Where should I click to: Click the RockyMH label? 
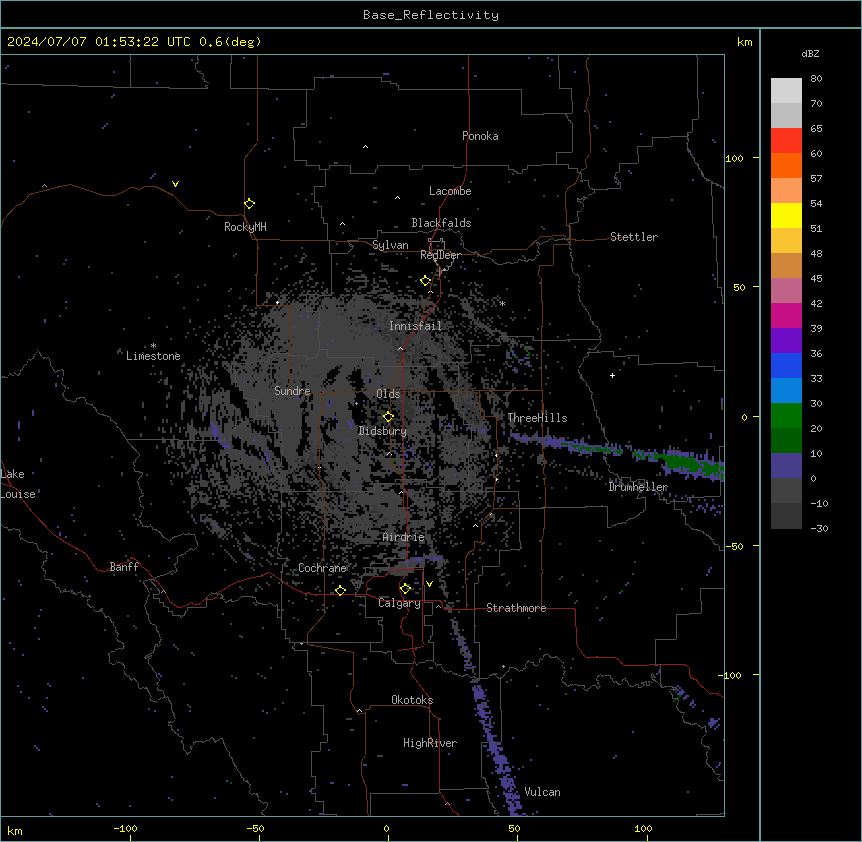245,226
